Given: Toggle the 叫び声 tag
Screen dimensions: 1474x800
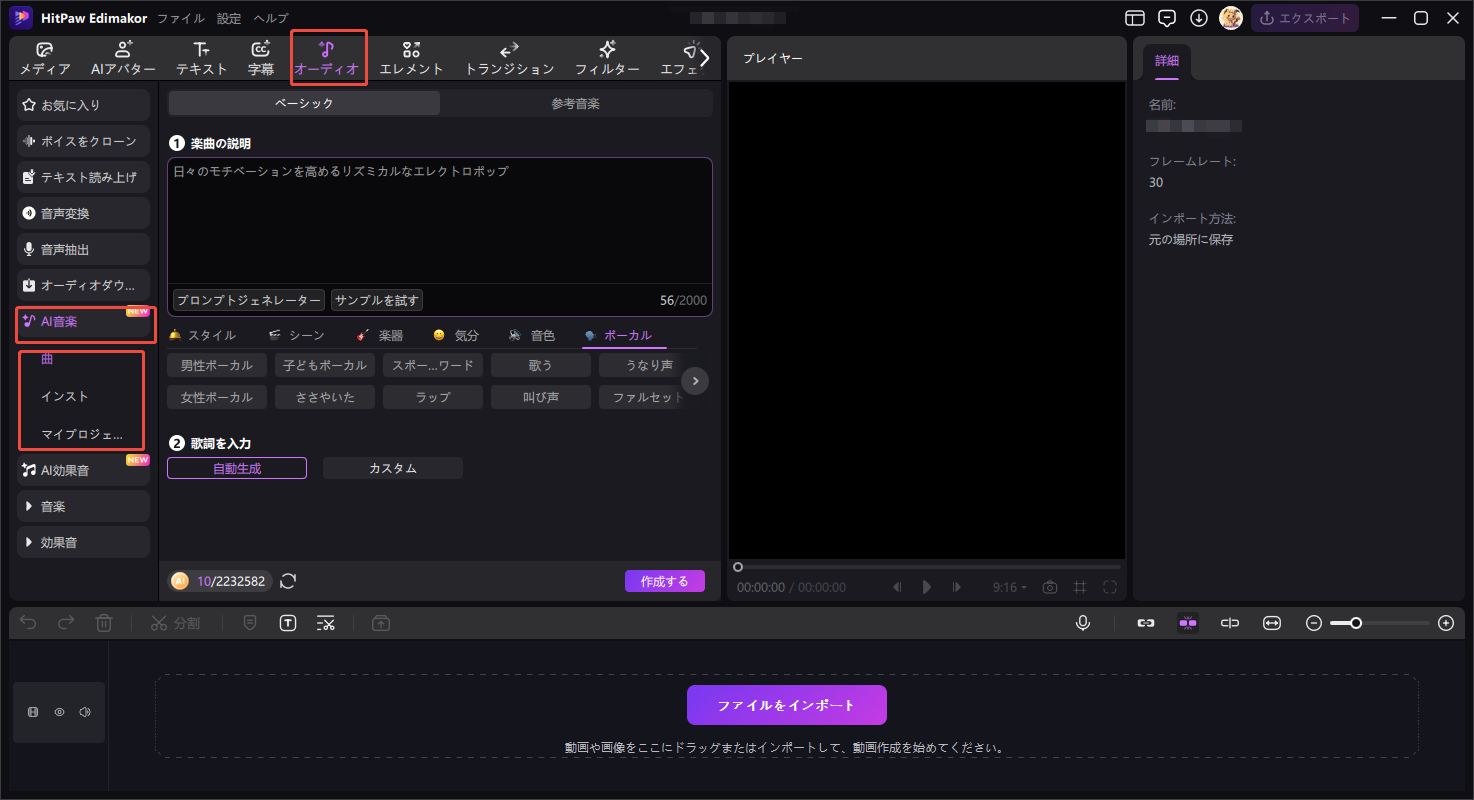Looking at the screenshot, I should 541,397.
